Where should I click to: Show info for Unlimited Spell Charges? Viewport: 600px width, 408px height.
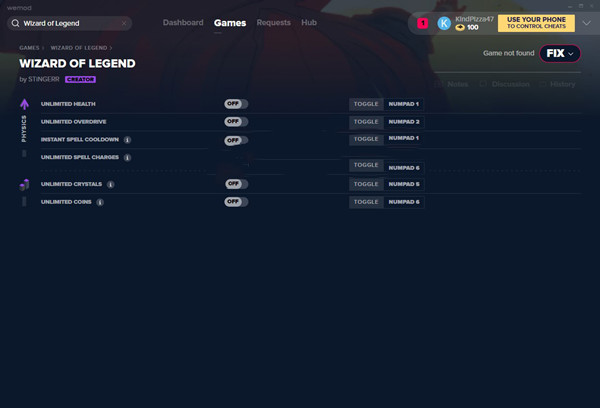point(127,157)
